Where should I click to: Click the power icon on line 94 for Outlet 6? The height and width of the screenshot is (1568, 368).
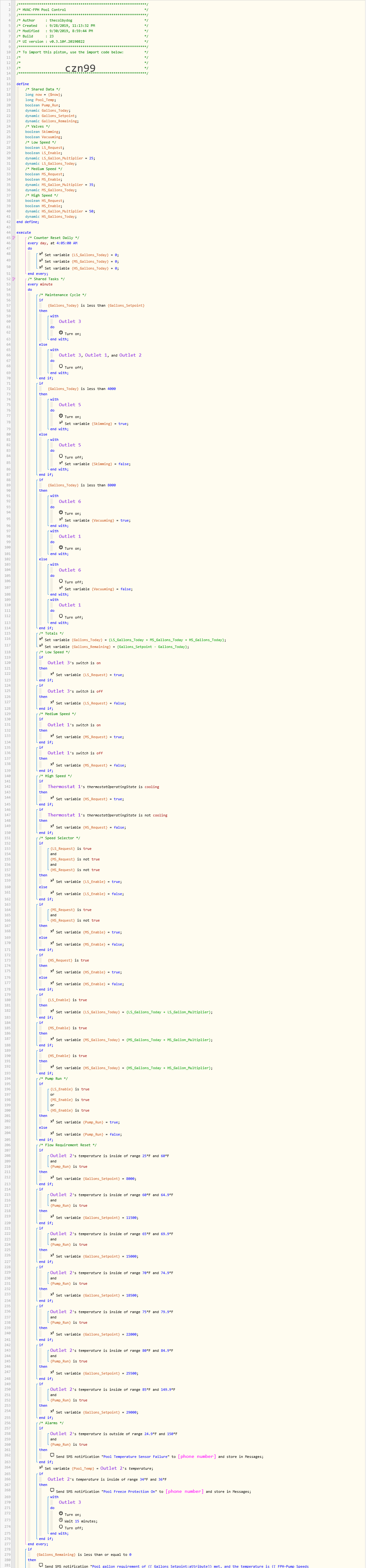61,513
